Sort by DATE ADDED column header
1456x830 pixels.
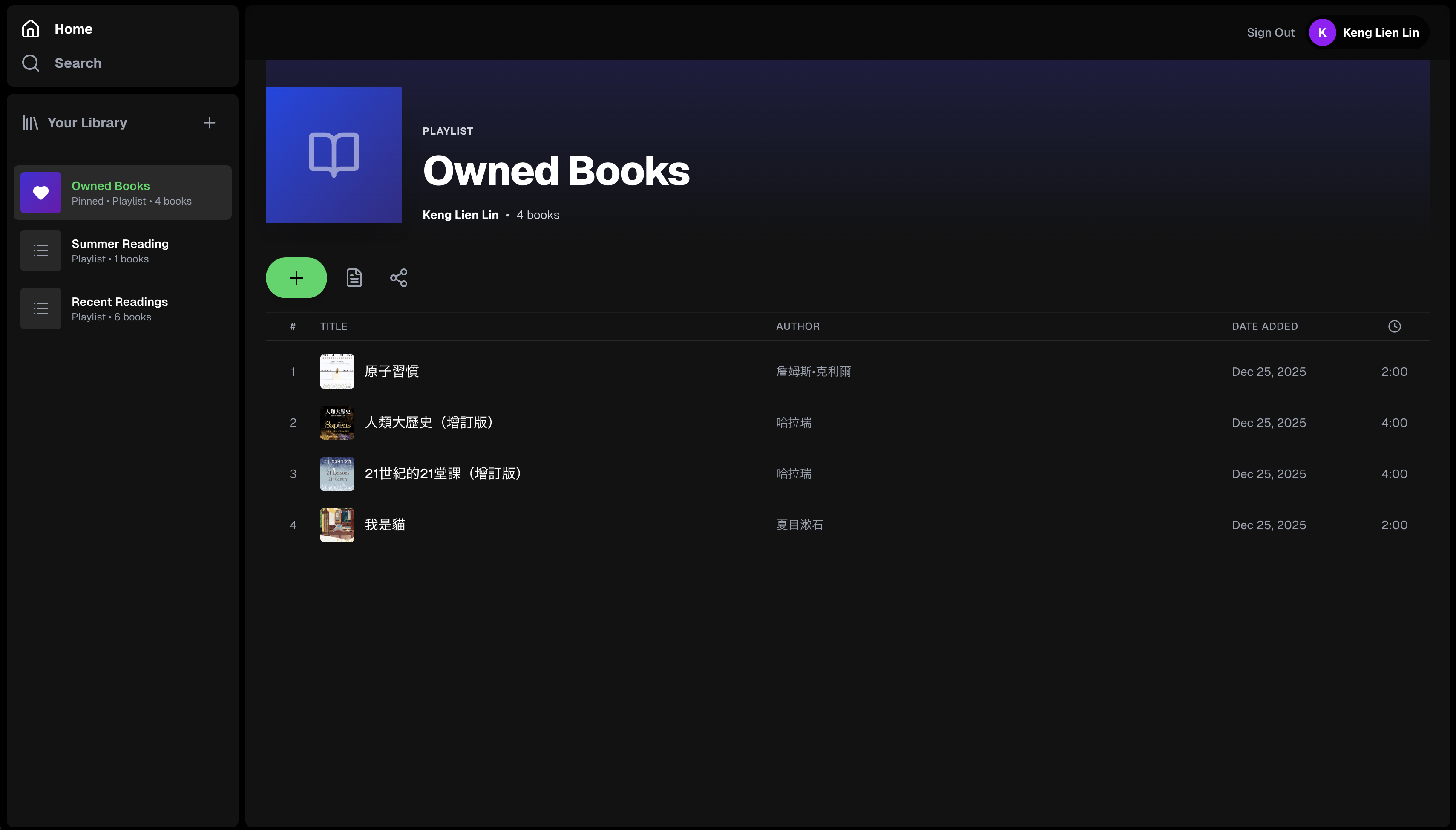point(1264,326)
